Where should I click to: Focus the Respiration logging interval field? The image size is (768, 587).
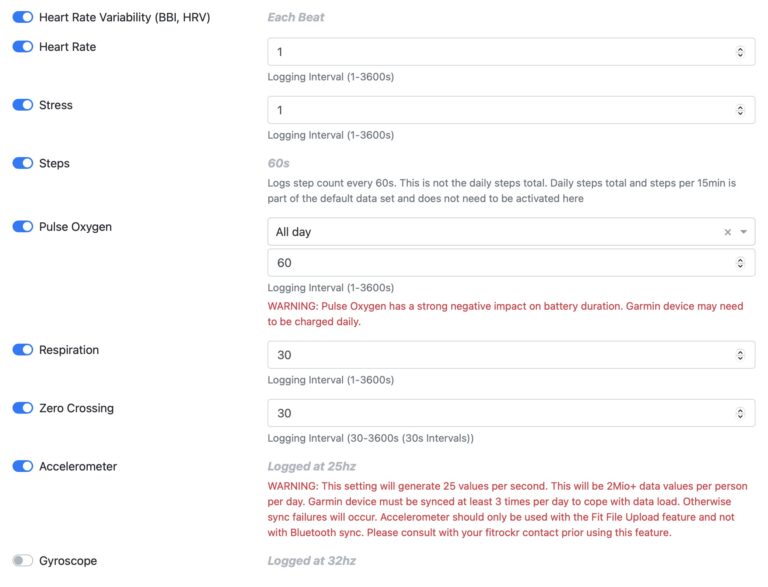point(511,355)
